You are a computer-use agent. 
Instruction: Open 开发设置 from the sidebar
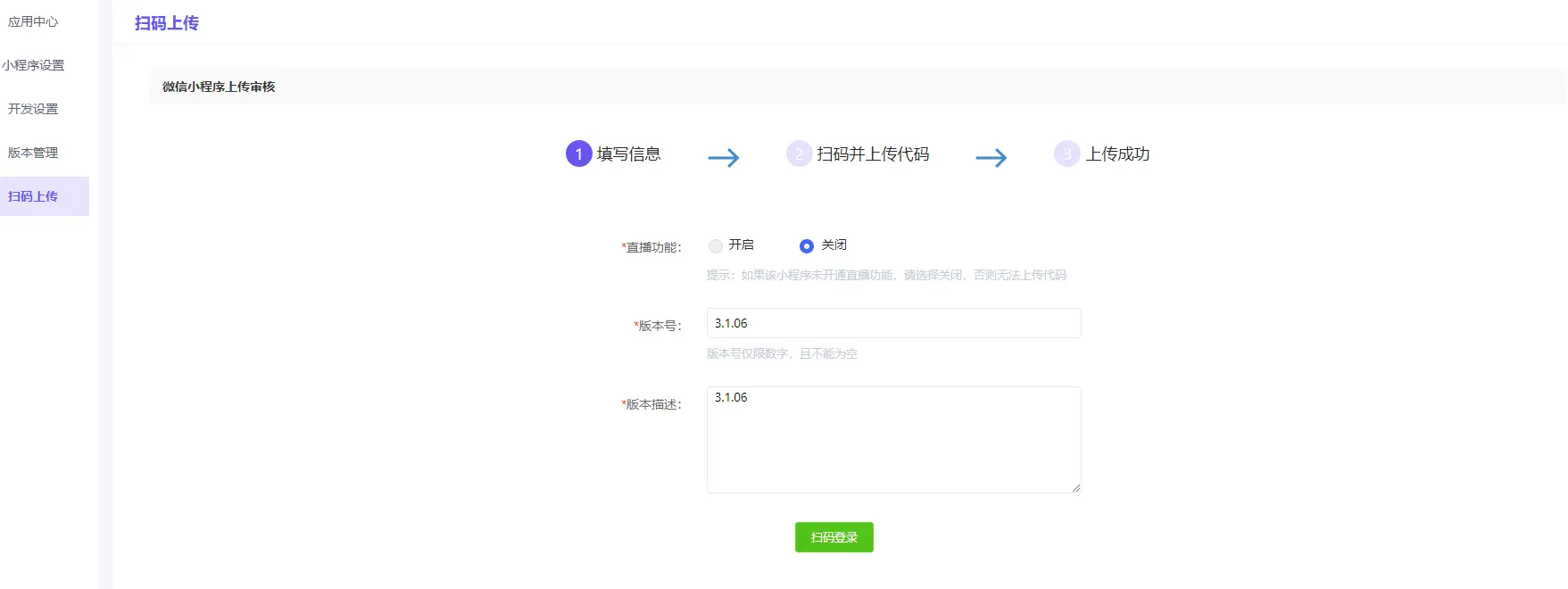pos(33,109)
